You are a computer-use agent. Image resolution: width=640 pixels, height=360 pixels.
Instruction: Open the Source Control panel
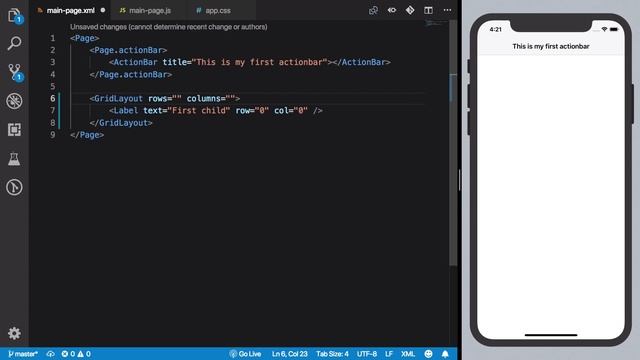point(14,72)
